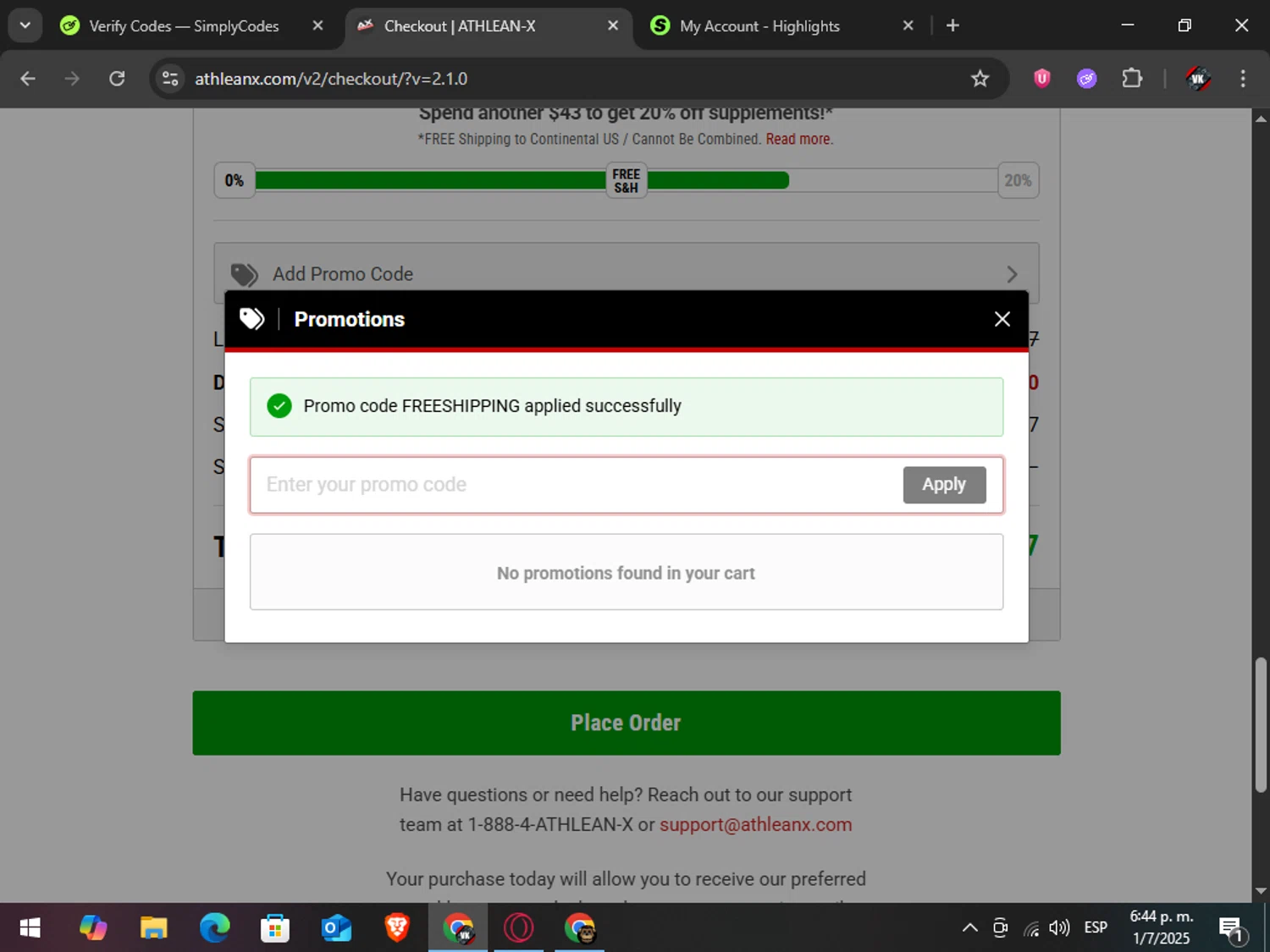The width and height of the screenshot is (1270, 952).
Task: Launch Copilot from the taskbar
Action: tap(93, 928)
